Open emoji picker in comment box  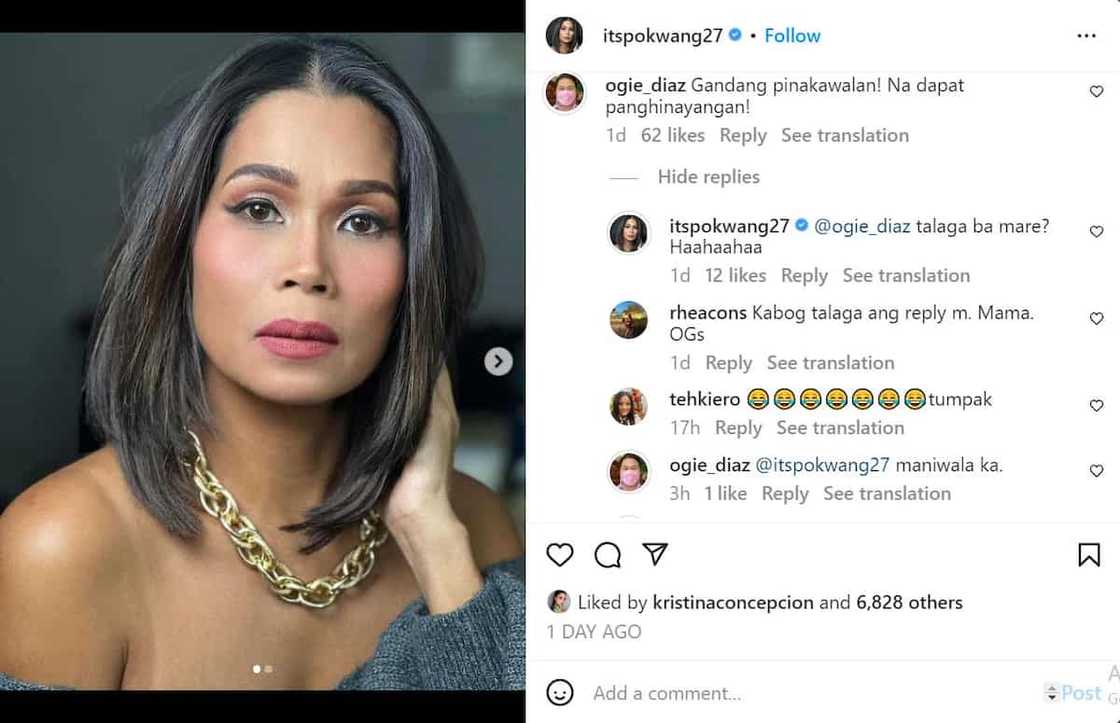[561, 692]
